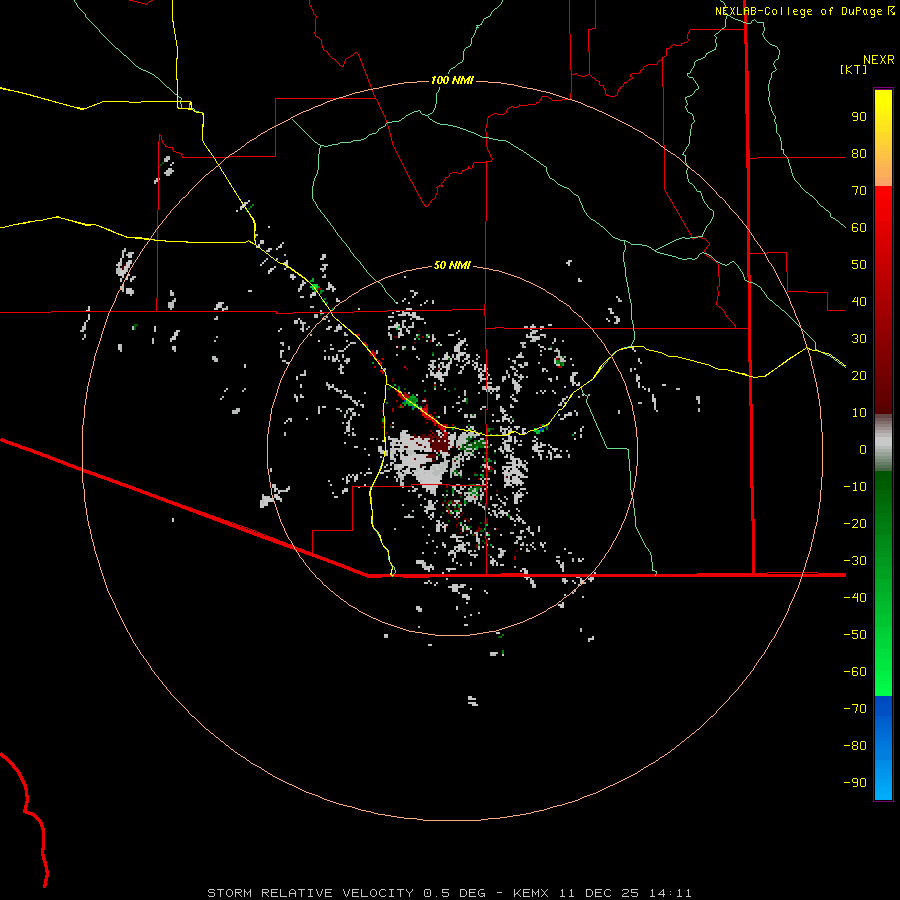Click the -10 value on velocity scale
900x900 pixels.
pyautogui.click(x=855, y=487)
